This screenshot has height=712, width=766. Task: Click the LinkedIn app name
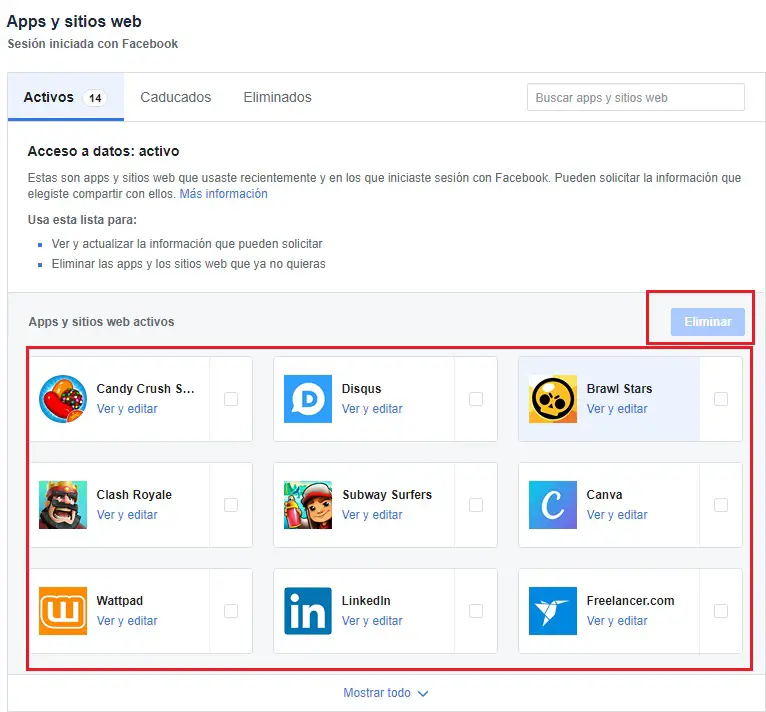point(366,601)
